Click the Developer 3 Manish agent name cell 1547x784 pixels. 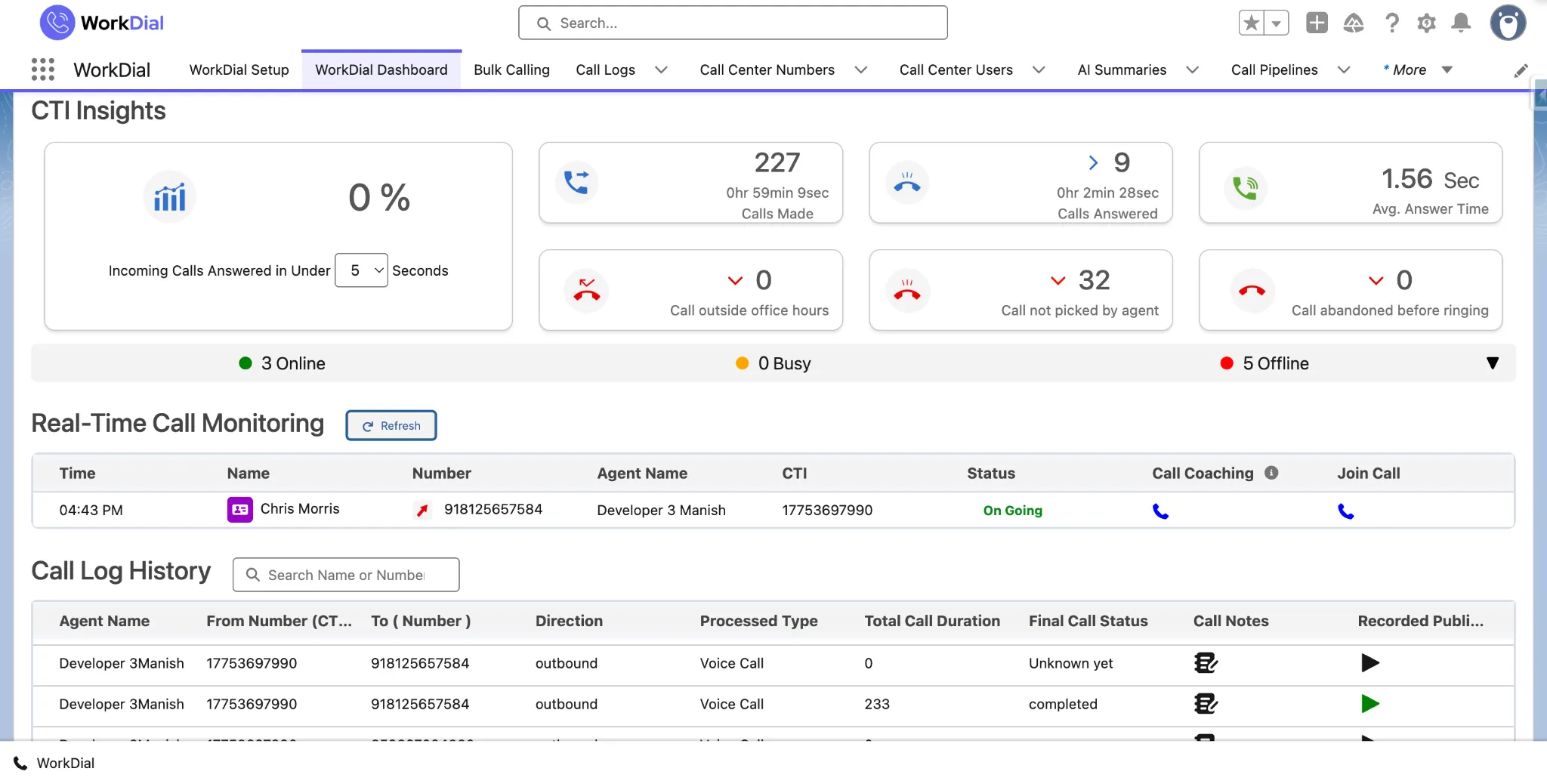(661, 510)
